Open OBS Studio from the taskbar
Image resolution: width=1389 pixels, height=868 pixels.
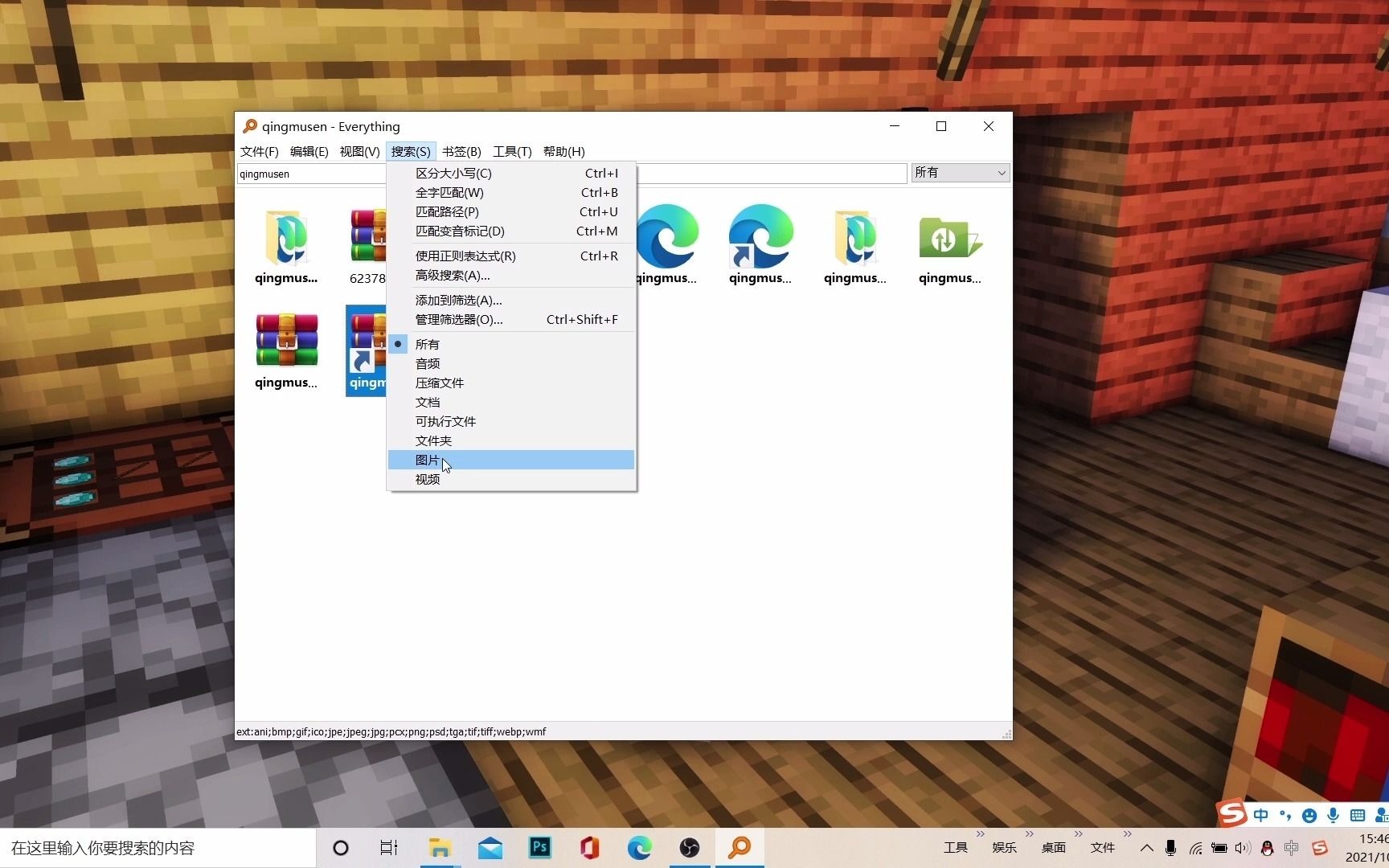[x=690, y=848]
